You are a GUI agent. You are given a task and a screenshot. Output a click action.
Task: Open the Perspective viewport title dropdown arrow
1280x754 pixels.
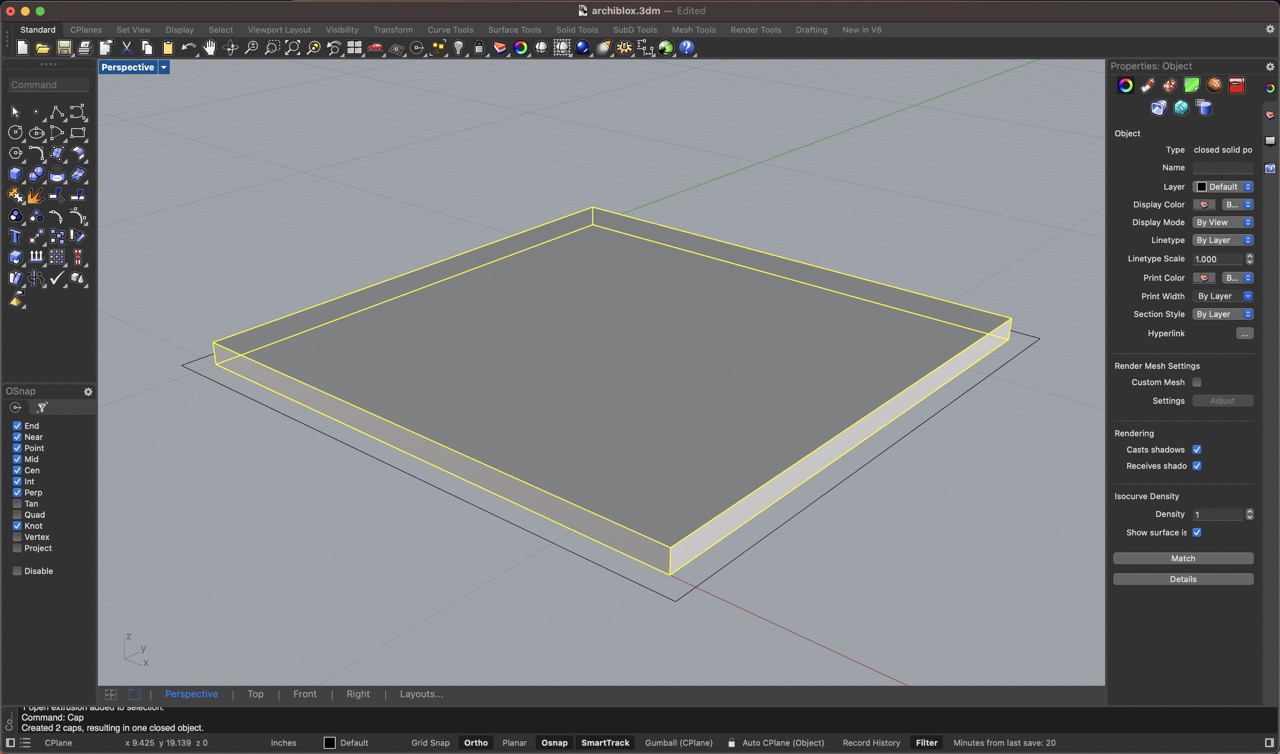click(163, 67)
